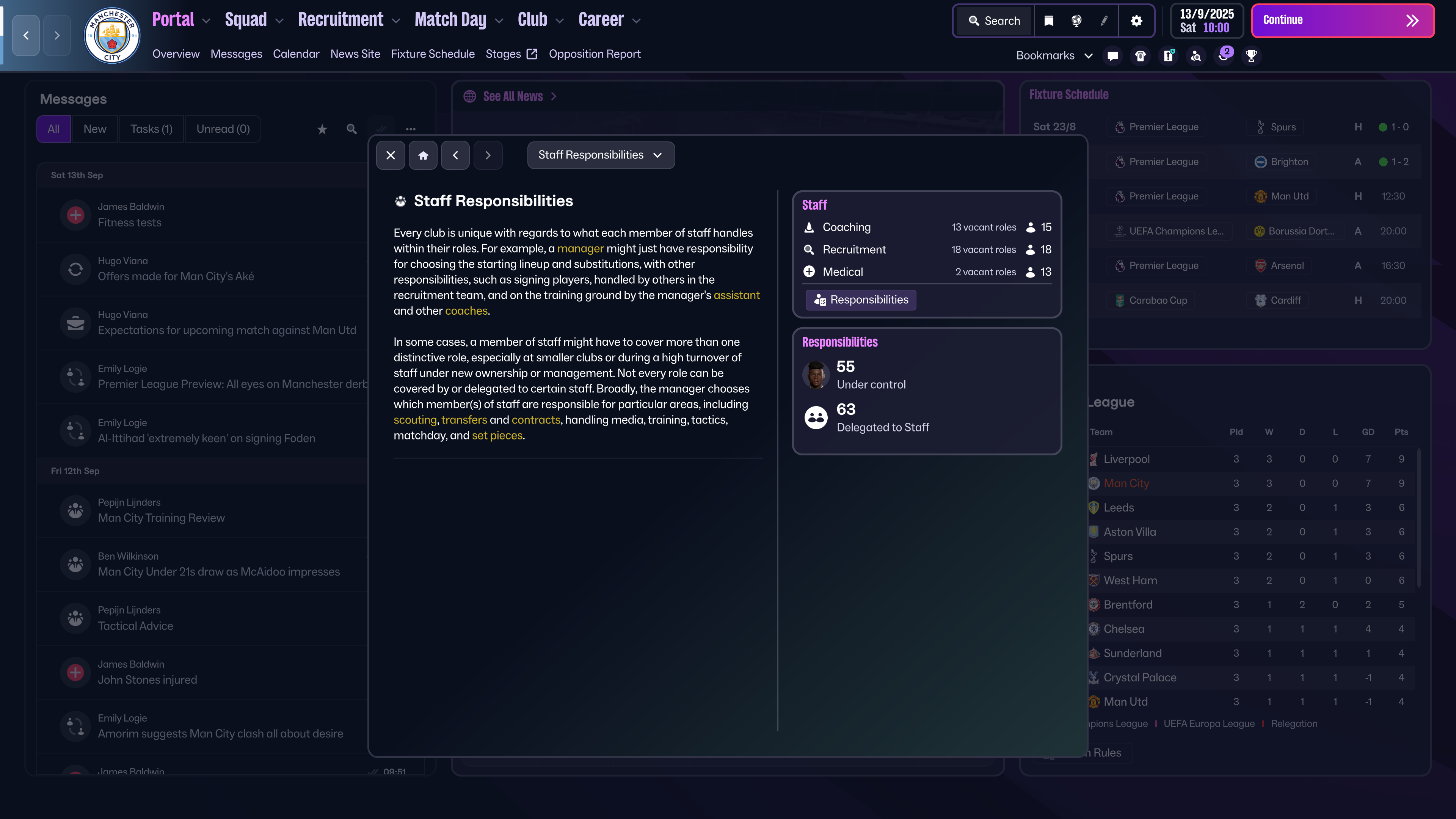Open the in-game settings gear

click(x=1137, y=21)
